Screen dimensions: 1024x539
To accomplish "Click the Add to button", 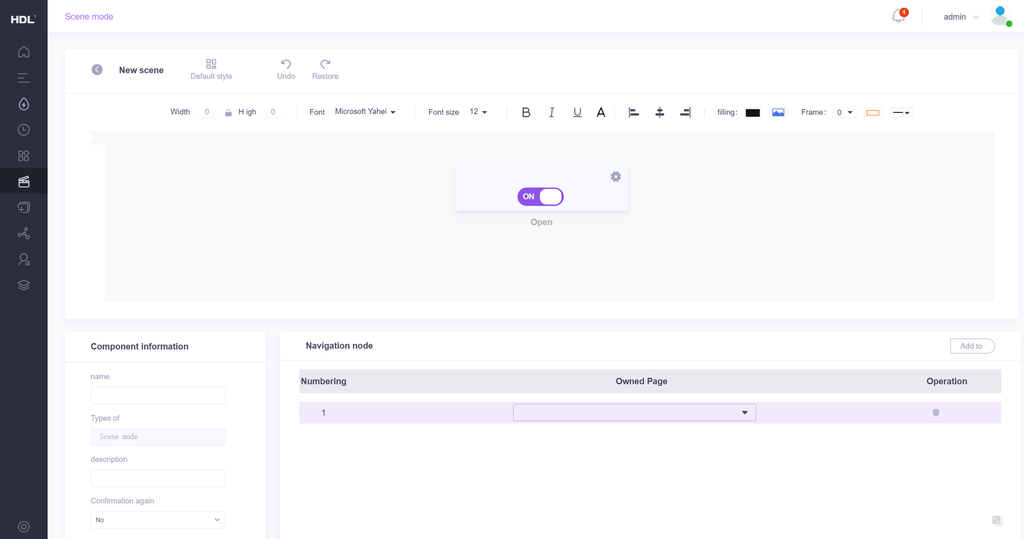I will tap(971, 346).
